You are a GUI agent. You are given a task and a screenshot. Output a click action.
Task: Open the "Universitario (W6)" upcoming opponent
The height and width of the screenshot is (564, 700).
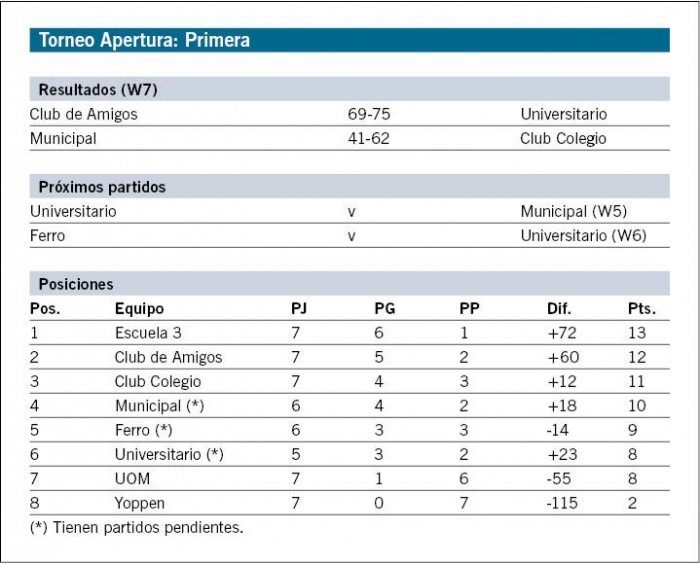point(583,236)
